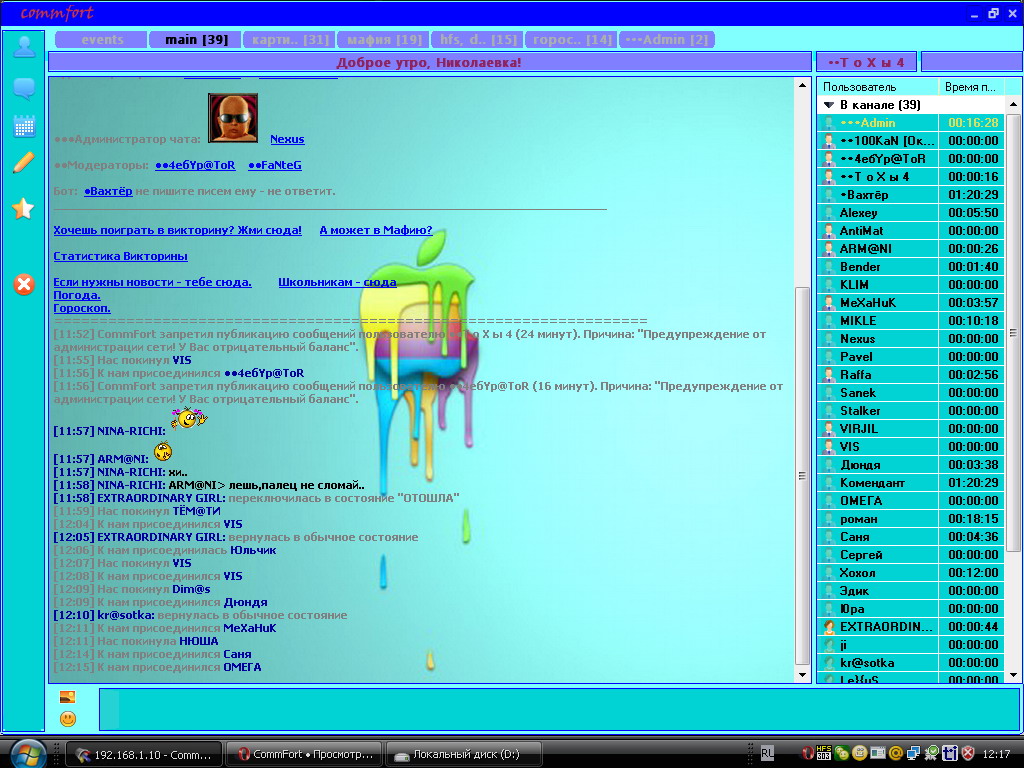Open the star favorites icon
The height and width of the screenshot is (768, 1024).
pos(23,208)
